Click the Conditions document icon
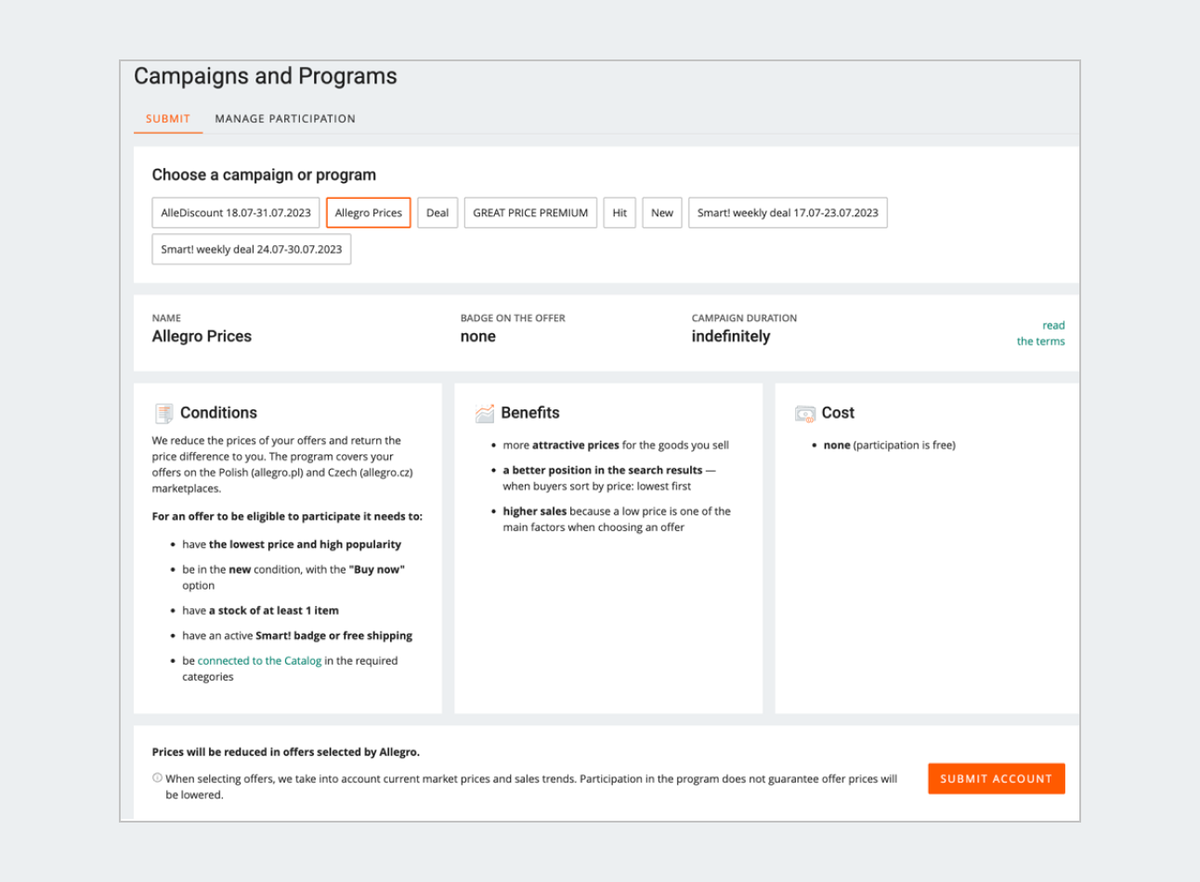Screen dimensions: 1200x882 click(x=163, y=413)
